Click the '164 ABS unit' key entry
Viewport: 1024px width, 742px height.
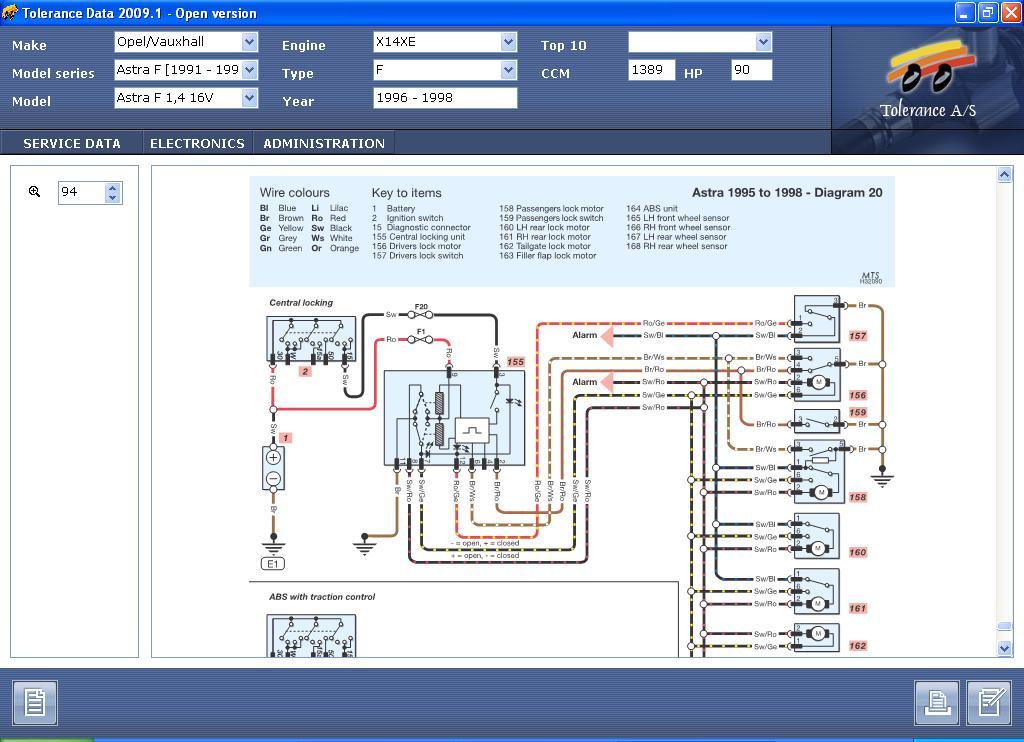(x=652, y=208)
